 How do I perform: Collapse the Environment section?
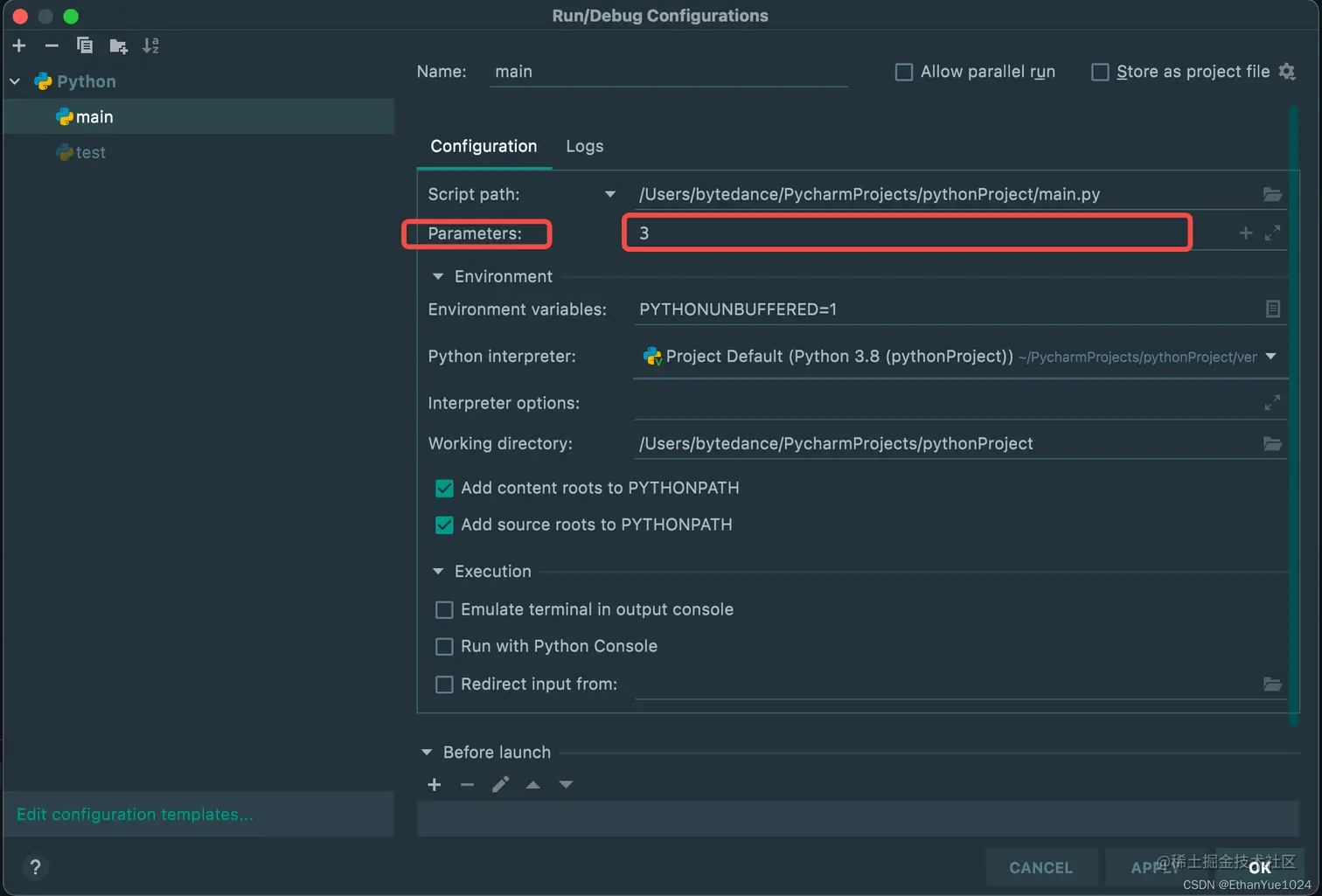437,276
